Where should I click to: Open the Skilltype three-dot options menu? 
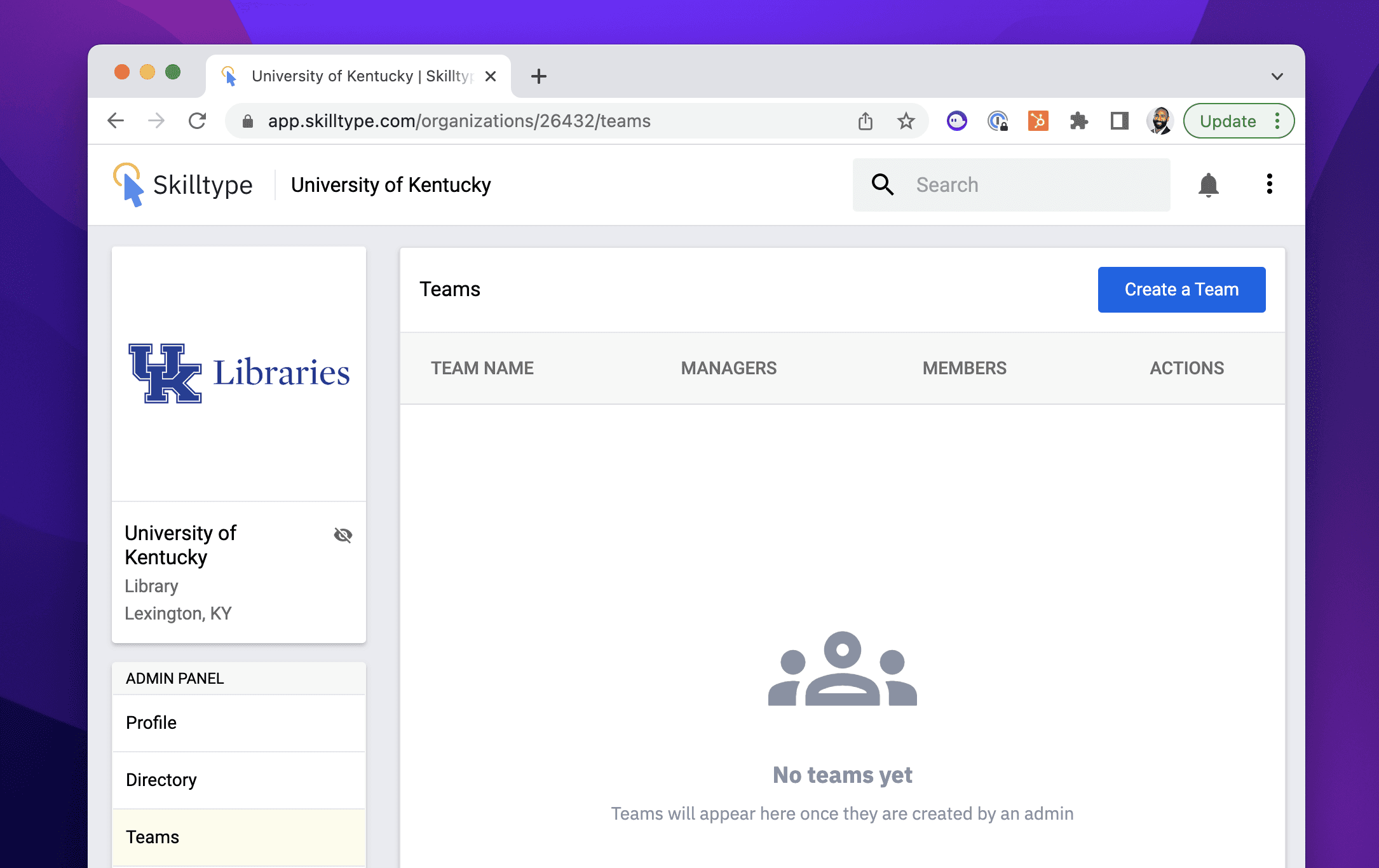1269,184
